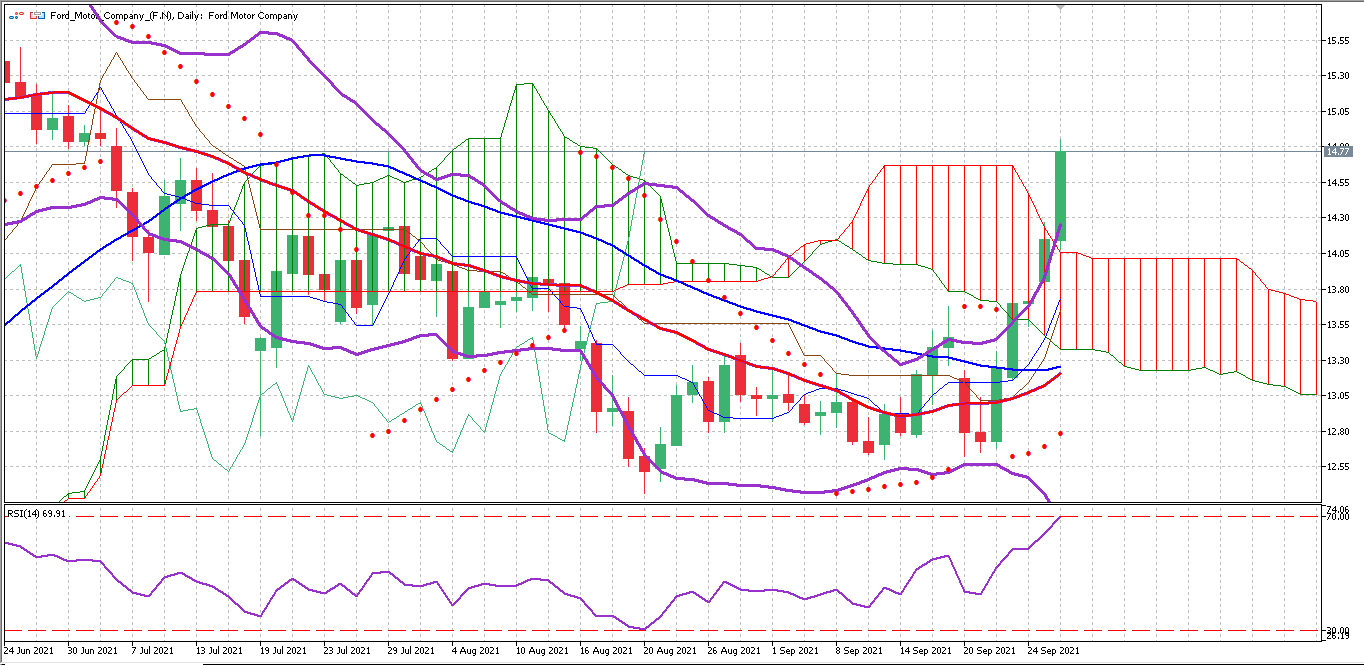The image size is (1364, 665).
Task: Click the 19 Jul 2021 date label
Action: 284,650
